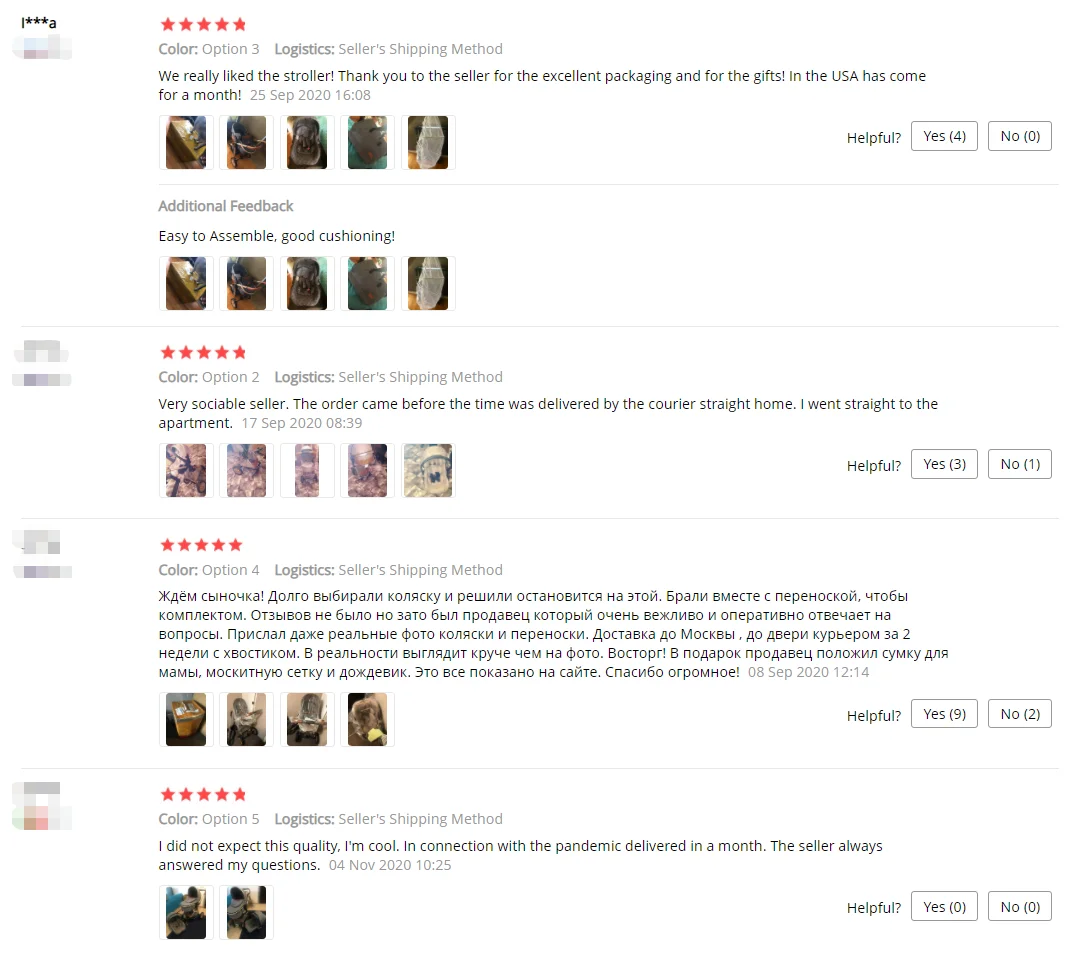
Task: Click No (2) on the Option 4 review
Action: pyautogui.click(x=1020, y=714)
